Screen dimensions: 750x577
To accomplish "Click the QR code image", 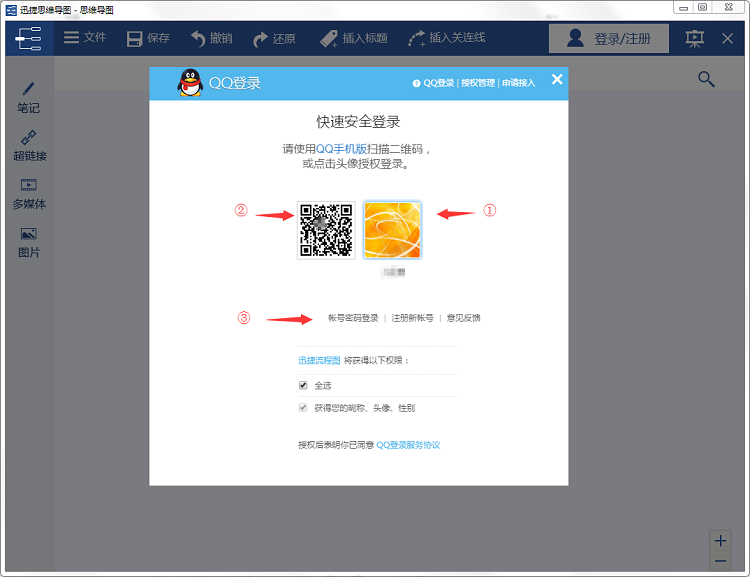I will [x=326, y=230].
